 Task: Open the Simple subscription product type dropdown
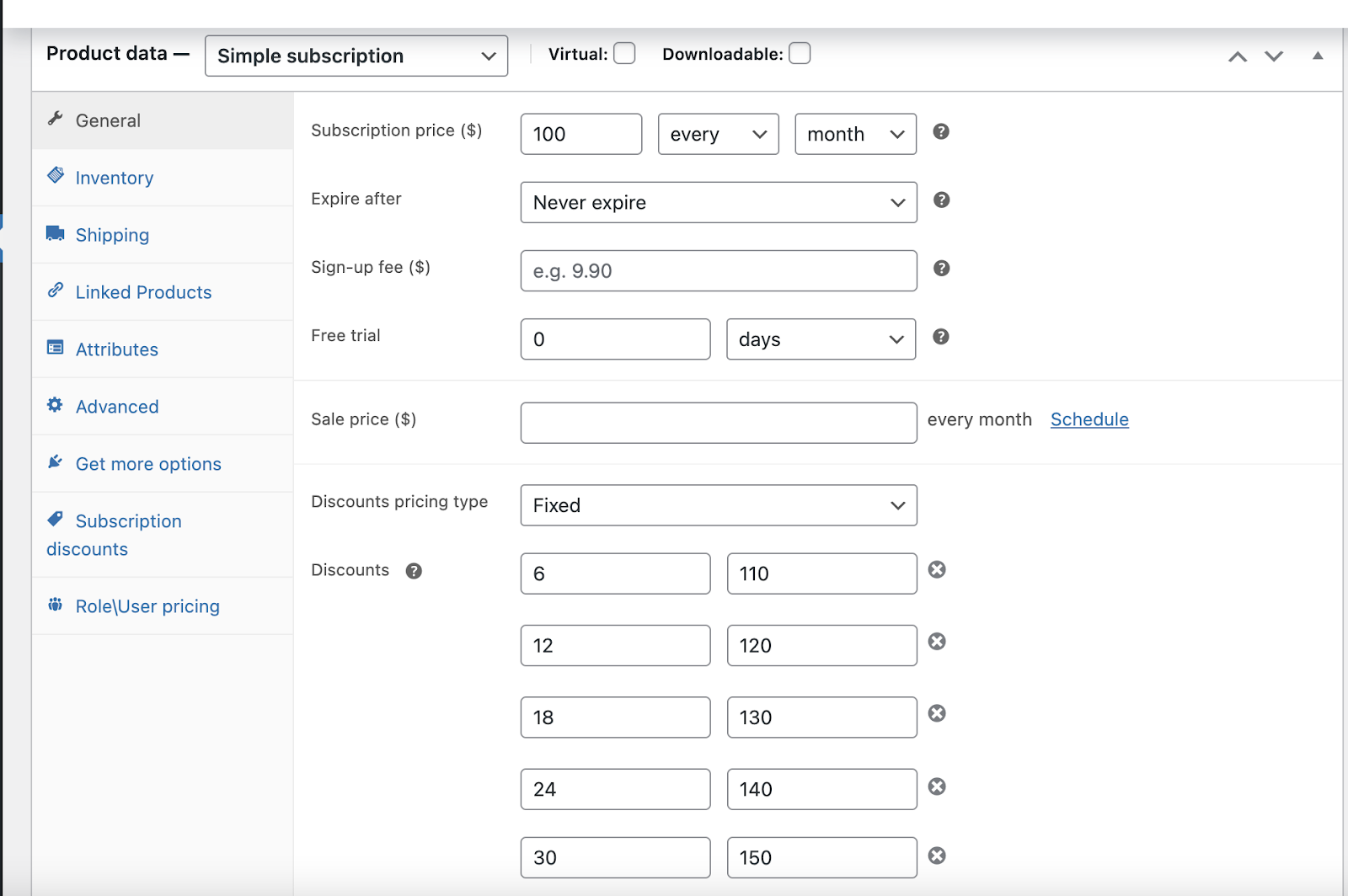[356, 56]
